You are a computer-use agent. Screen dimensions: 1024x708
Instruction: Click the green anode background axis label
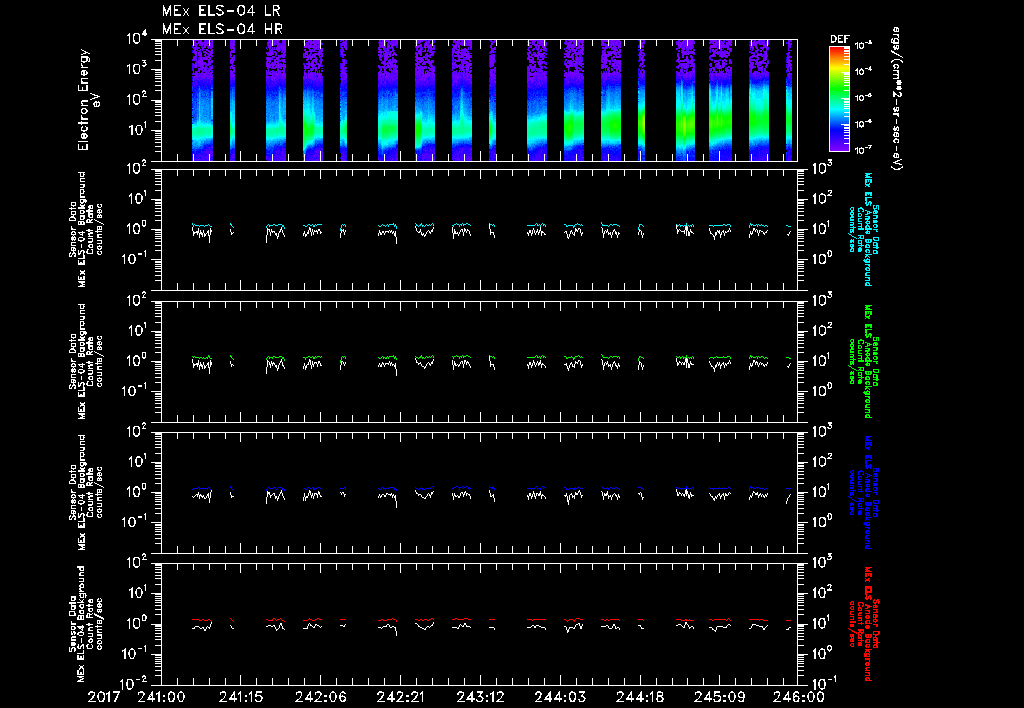[x=863, y=361]
